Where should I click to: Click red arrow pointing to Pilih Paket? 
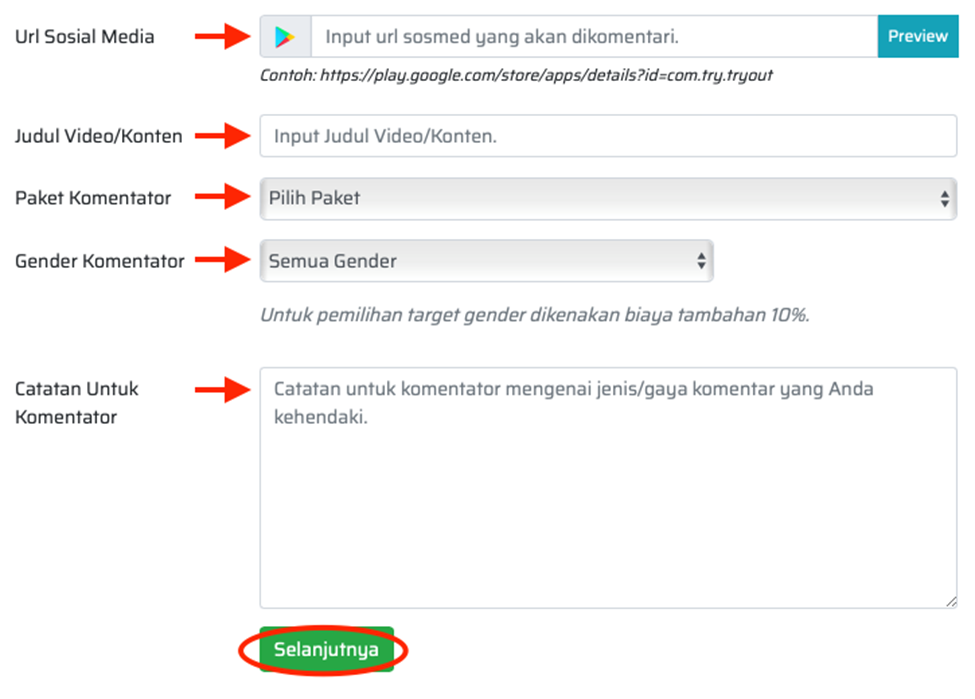pyautogui.click(x=221, y=198)
